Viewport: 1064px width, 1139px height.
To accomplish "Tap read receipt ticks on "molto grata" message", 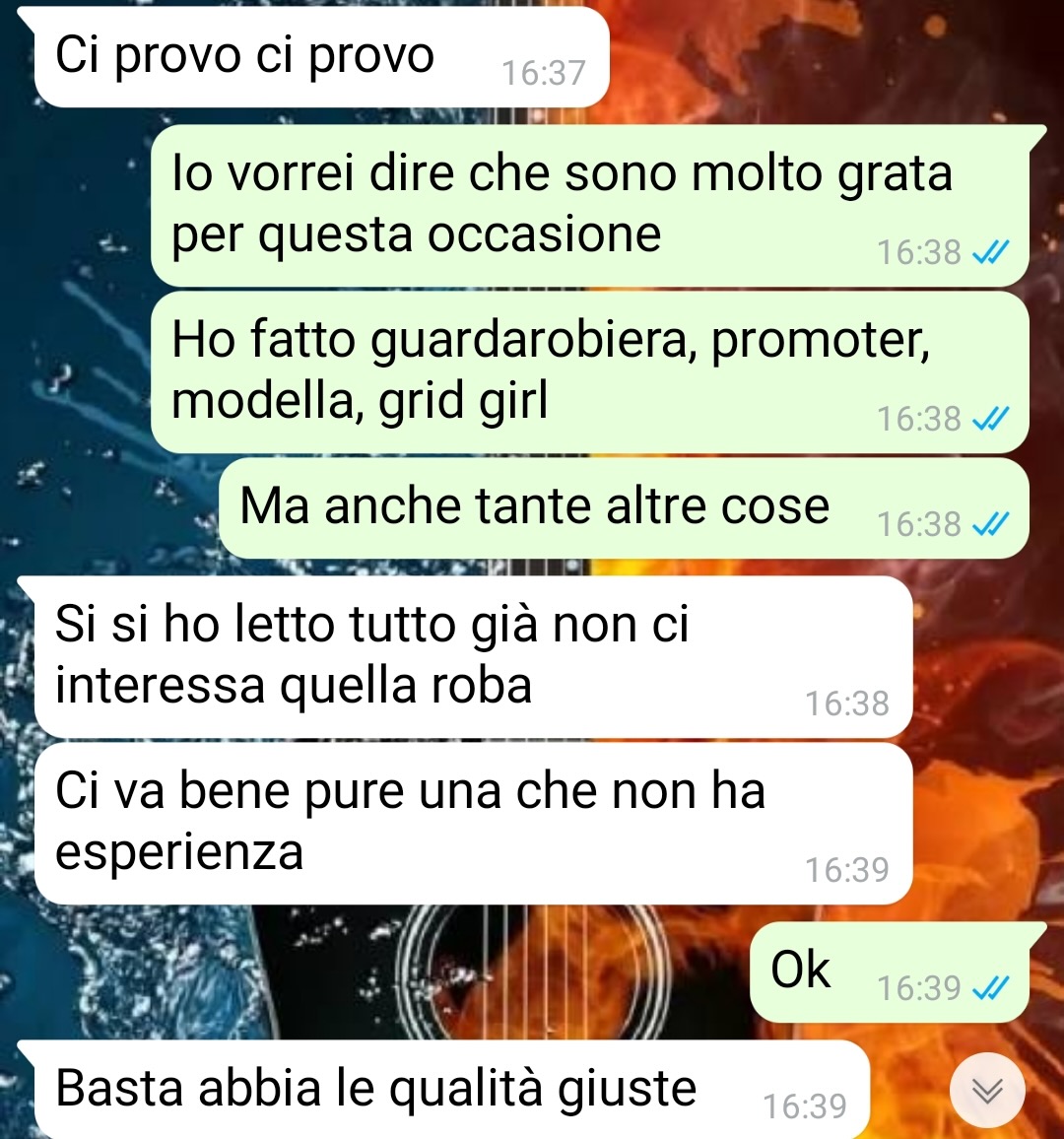I will [991, 253].
